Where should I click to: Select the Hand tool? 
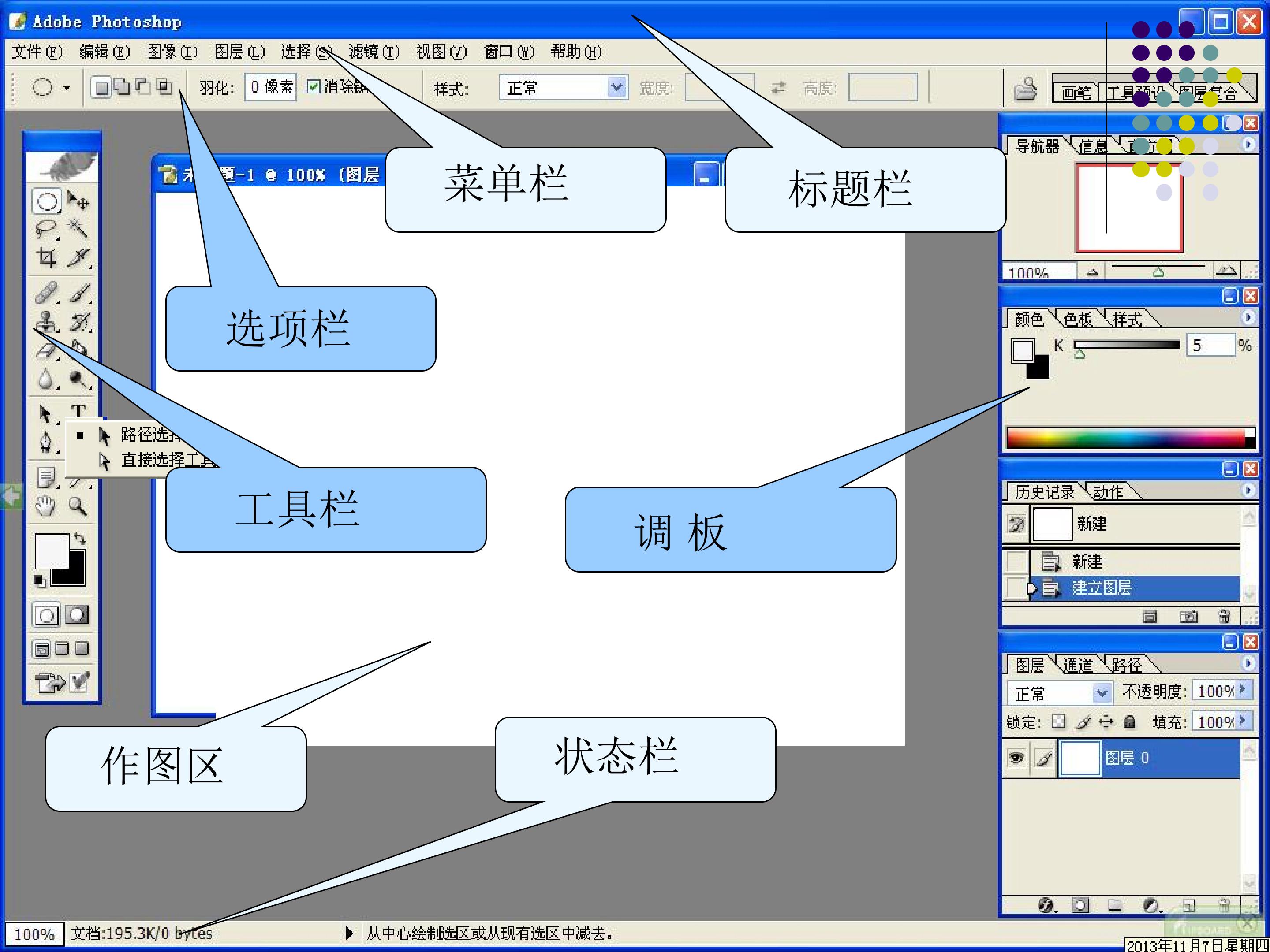45,506
